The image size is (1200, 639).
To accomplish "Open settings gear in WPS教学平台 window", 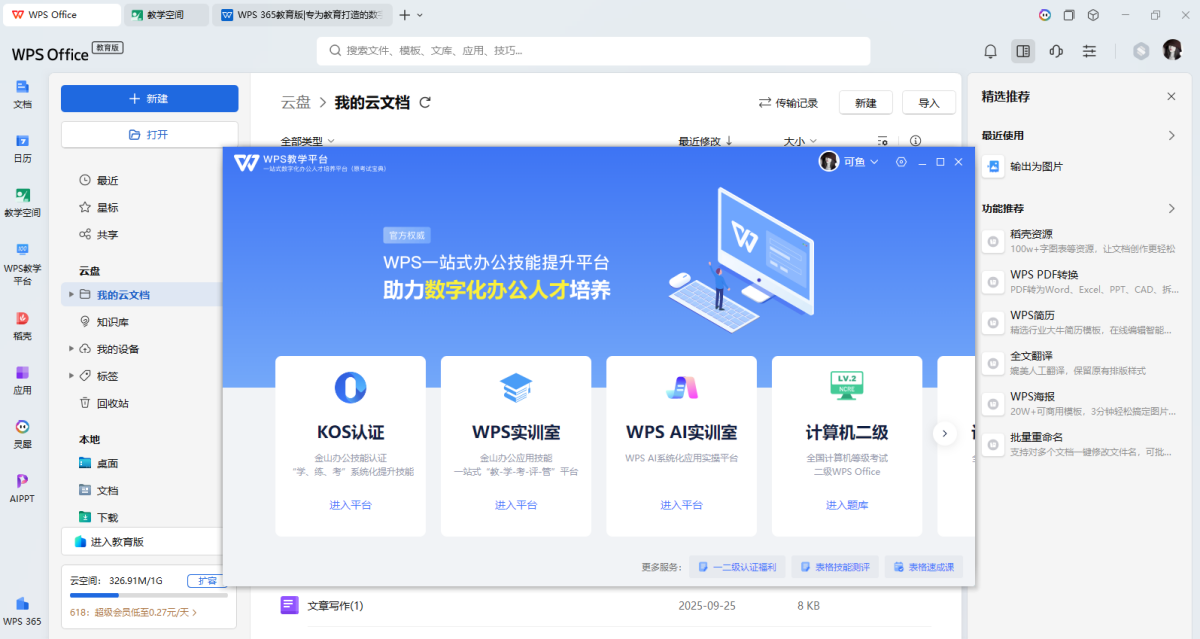I will click(901, 162).
